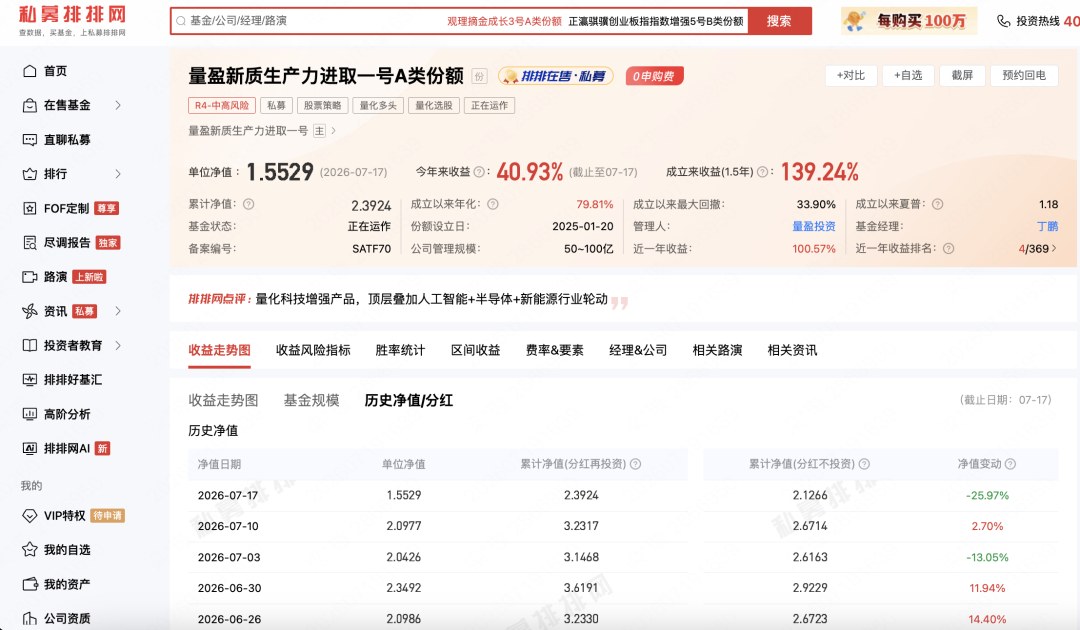Click help icon beside 今年来收益
Image resolution: width=1080 pixels, height=630 pixels.
[479, 172]
